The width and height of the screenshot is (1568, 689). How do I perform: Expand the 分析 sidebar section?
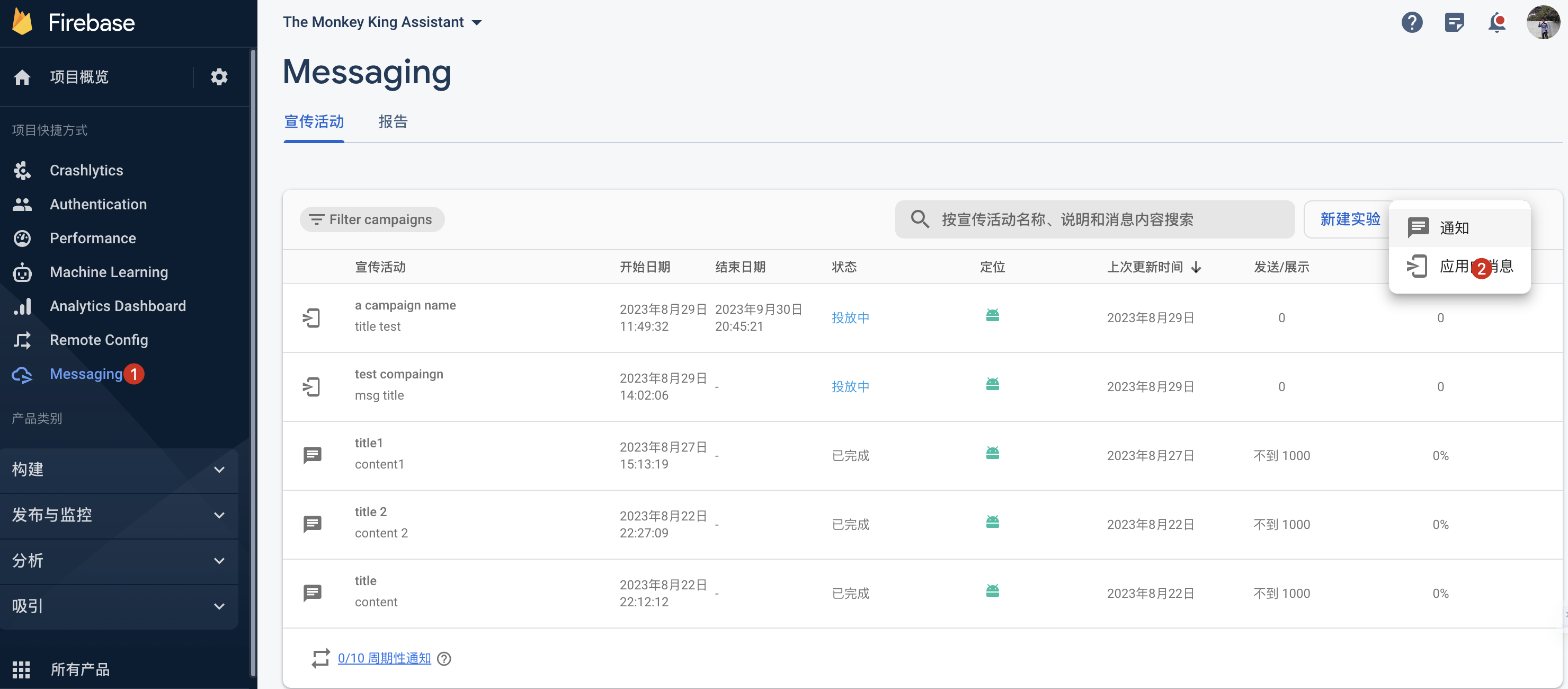point(119,560)
